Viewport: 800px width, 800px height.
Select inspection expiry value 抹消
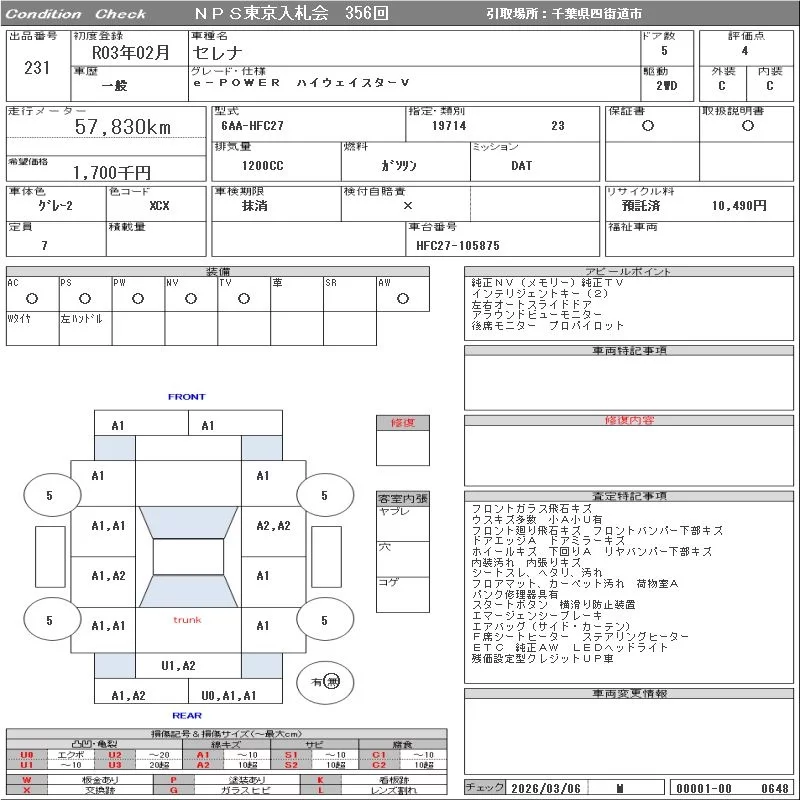254,206
